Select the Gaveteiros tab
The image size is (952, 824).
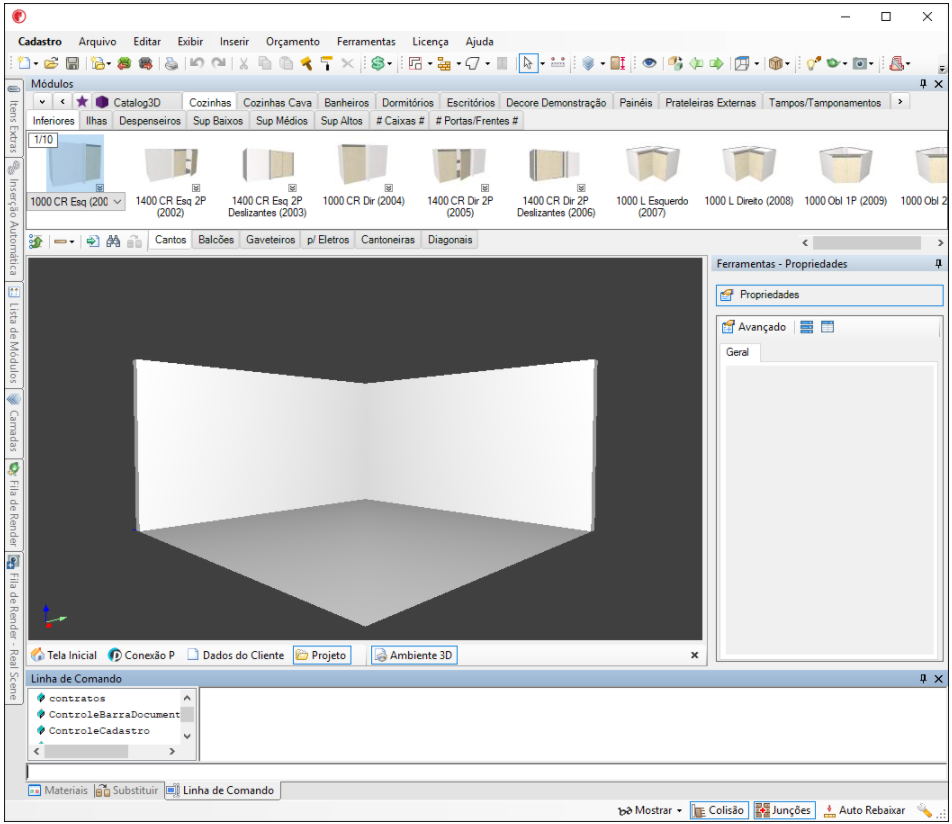[x=270, y=240]
